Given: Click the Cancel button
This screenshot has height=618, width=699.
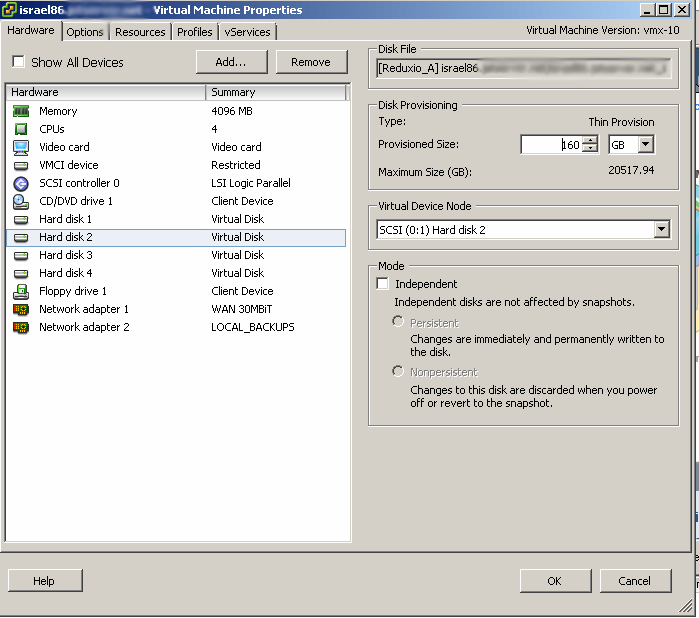Looking at the screenshot, I should point(635,581).
